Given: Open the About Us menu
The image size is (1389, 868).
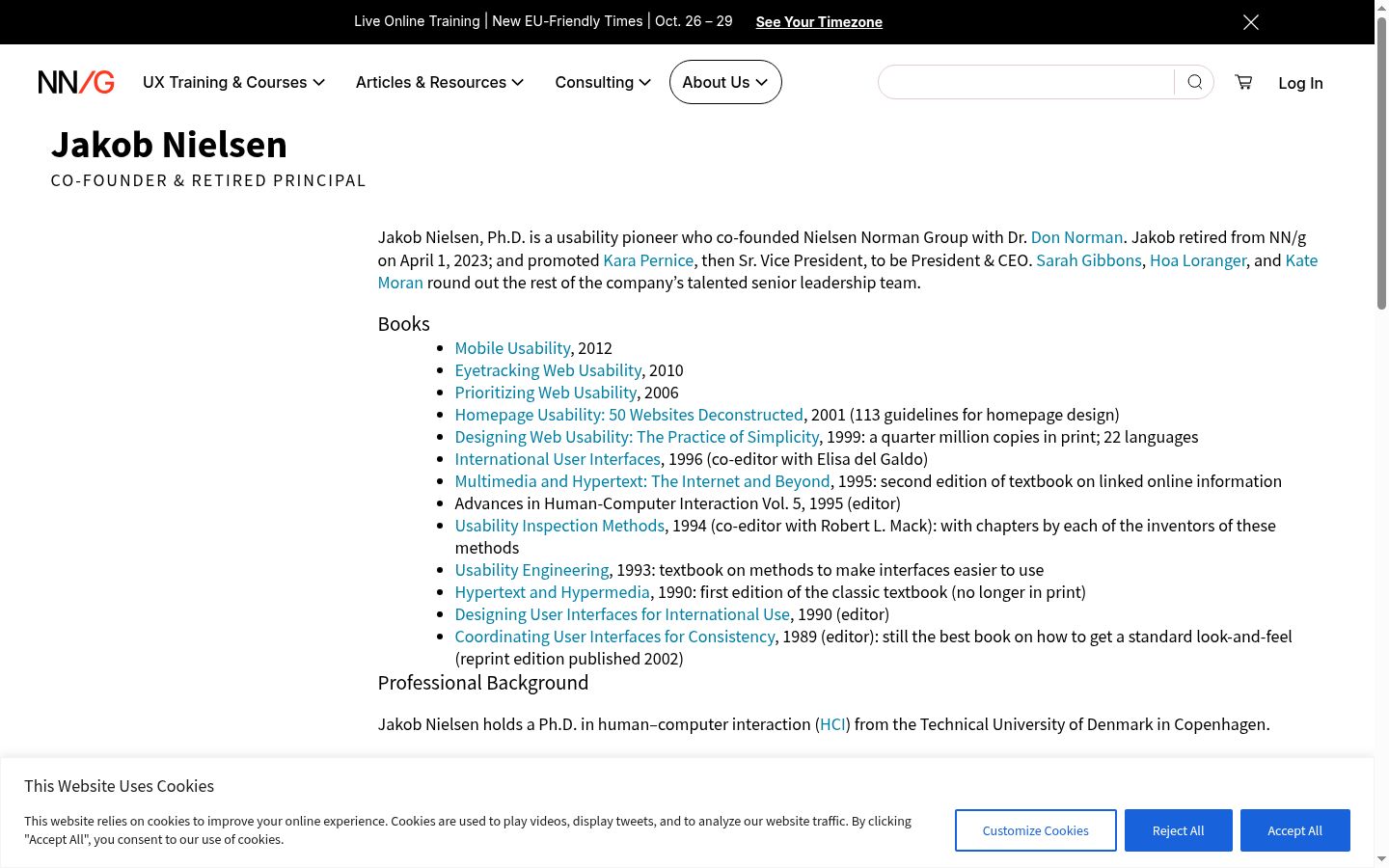Looking at the screenshot, I should (725, 82).
